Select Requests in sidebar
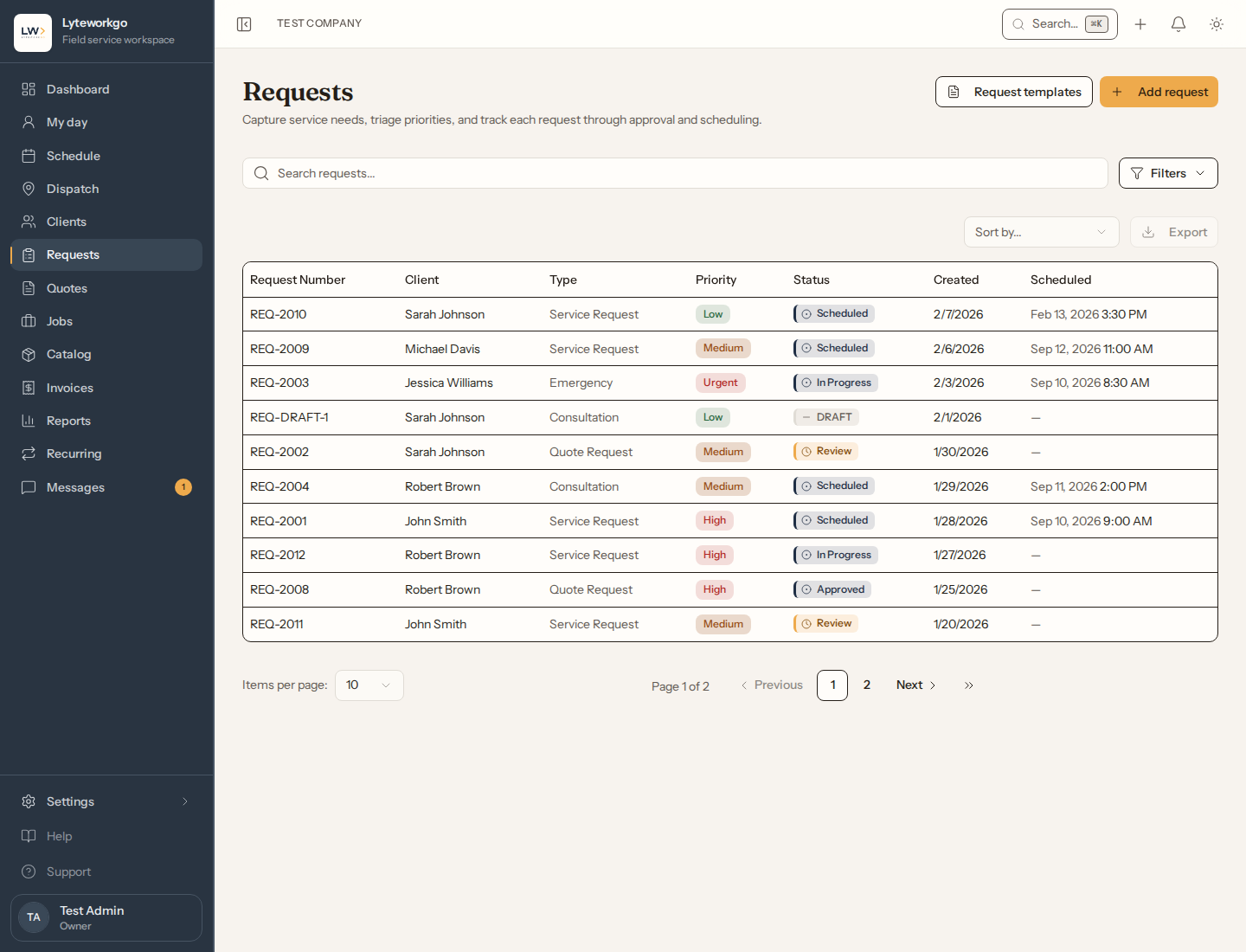This screenshot has width=1246, height=952. (x=106, y=254)
